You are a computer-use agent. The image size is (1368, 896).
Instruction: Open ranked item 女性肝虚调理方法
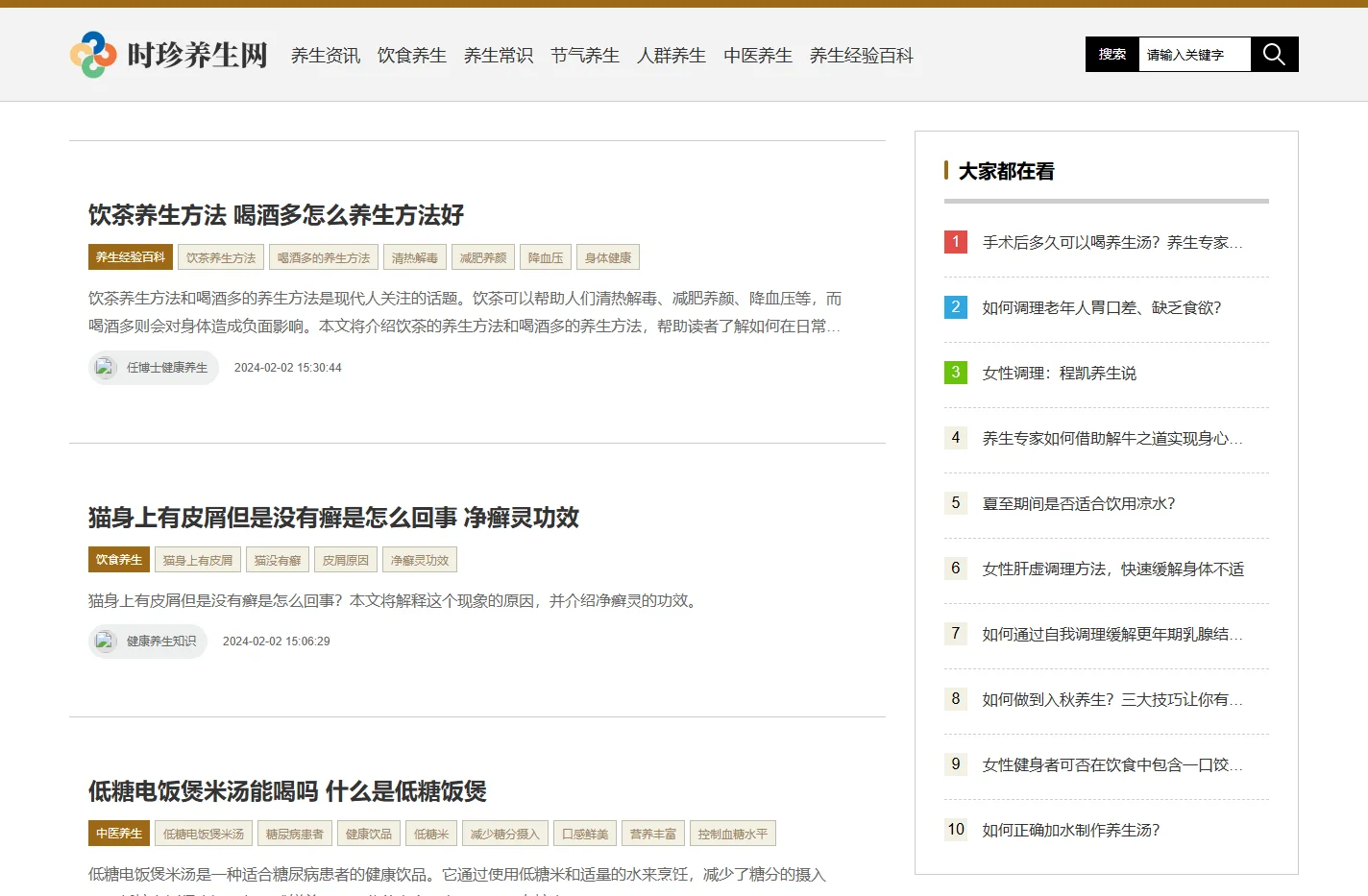[1112, 569]
